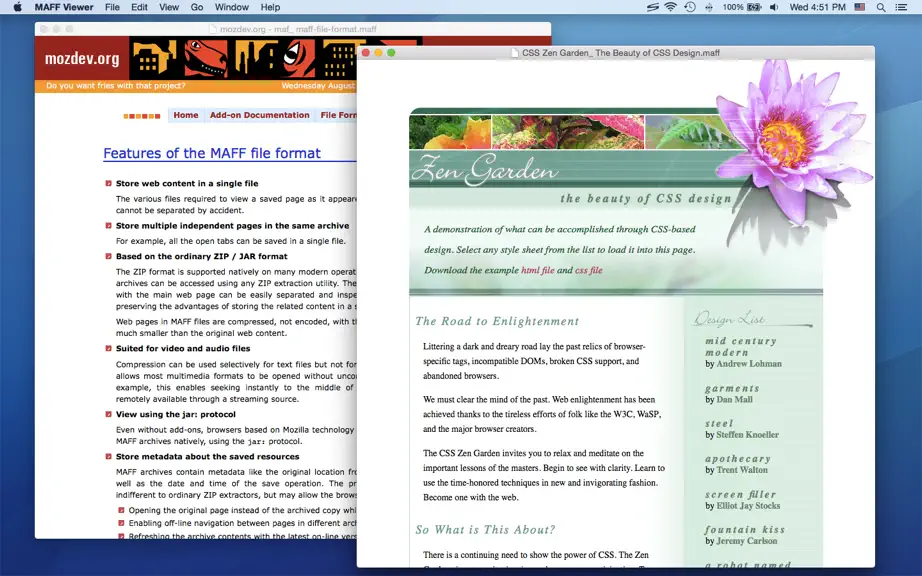The width and height of the screenshot is (922, 576).
Task: Click bullet icon beside Store metadata
Action: pos(108,457)
